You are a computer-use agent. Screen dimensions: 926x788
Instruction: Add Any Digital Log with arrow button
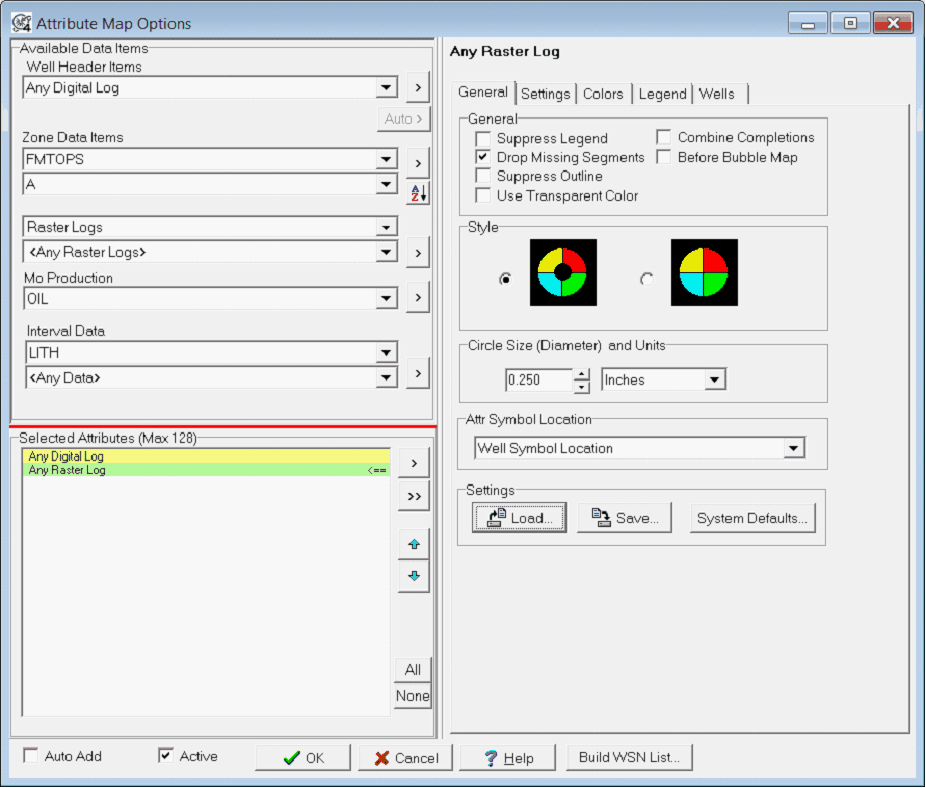pyautogui.click(x=417, y=88)
